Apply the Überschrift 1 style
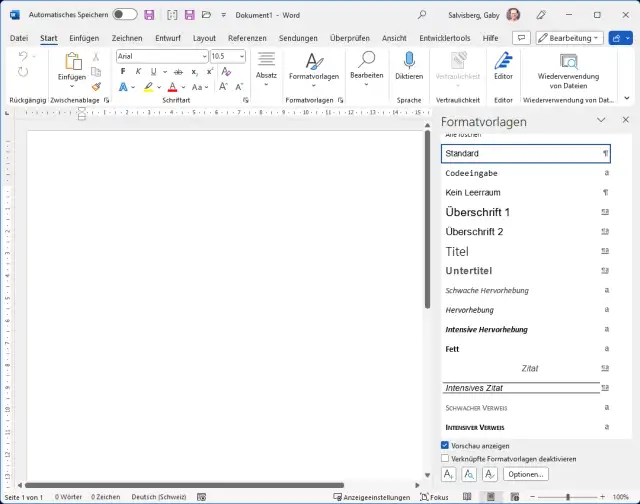Screen dimensions: 640x504 [478, 212]
